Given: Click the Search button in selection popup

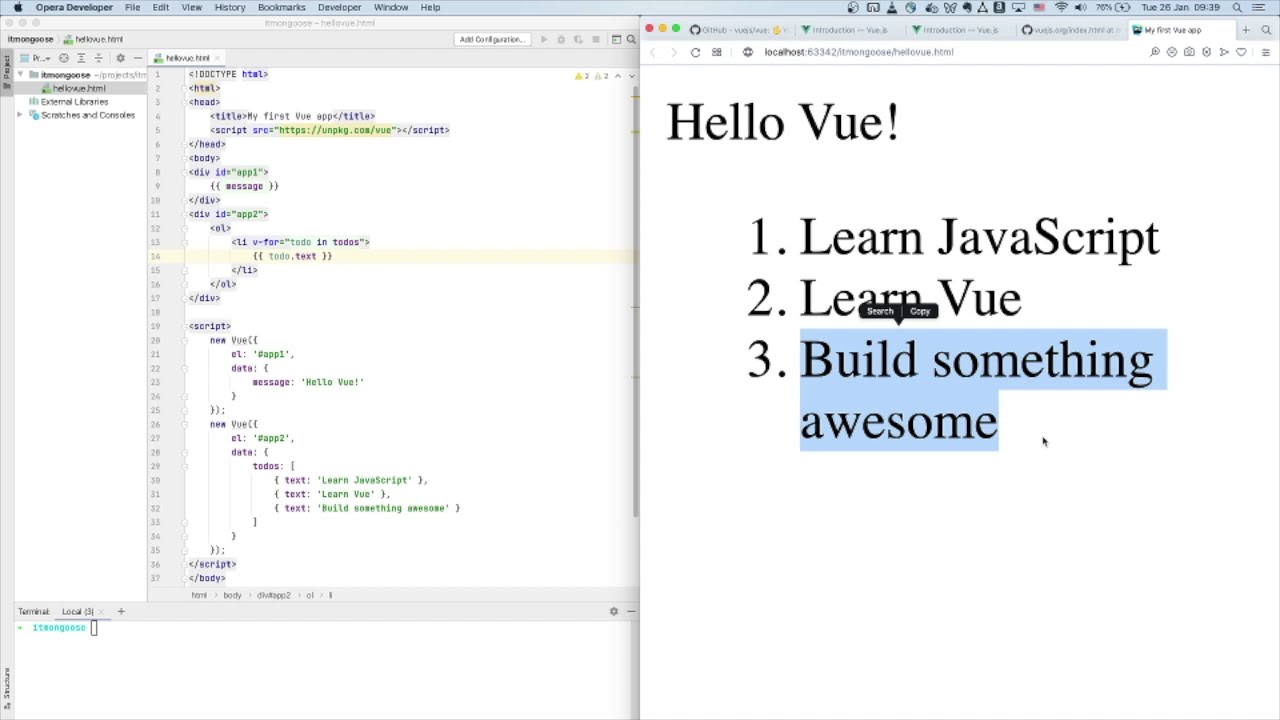Looking at the screenshot, I should click(880, 312).
